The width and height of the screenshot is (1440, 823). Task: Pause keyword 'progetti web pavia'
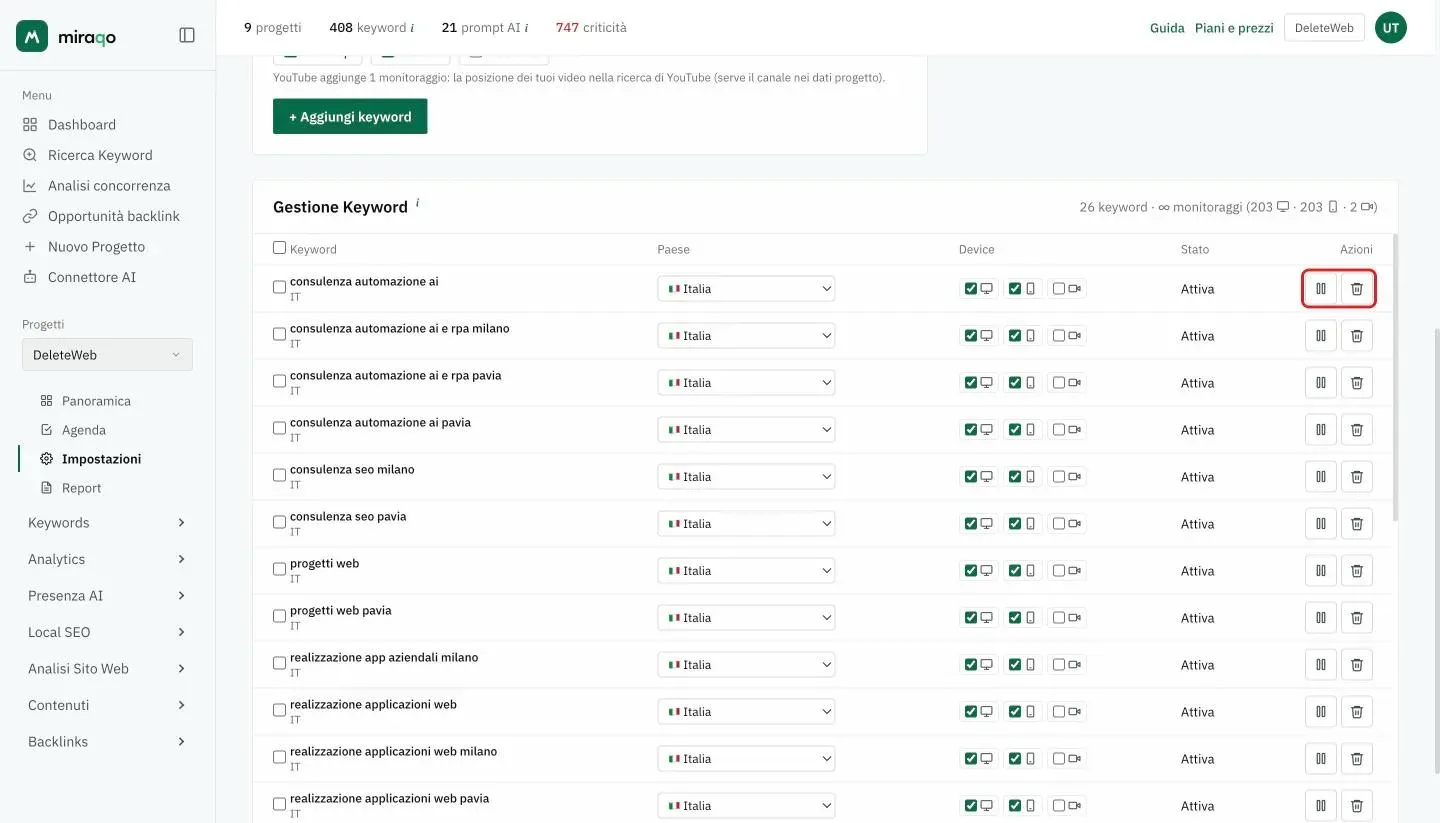(x=1321, y=618)
